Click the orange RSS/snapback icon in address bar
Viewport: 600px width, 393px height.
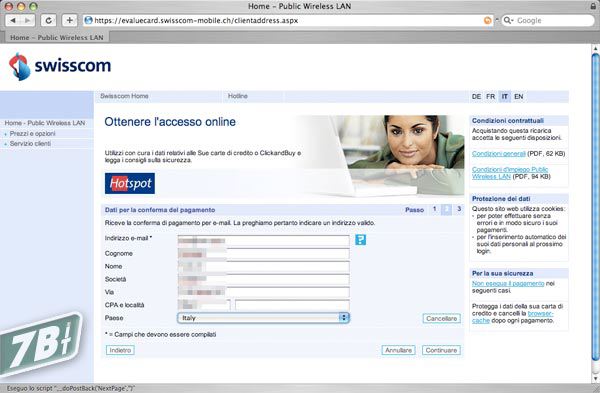[488, 20]
